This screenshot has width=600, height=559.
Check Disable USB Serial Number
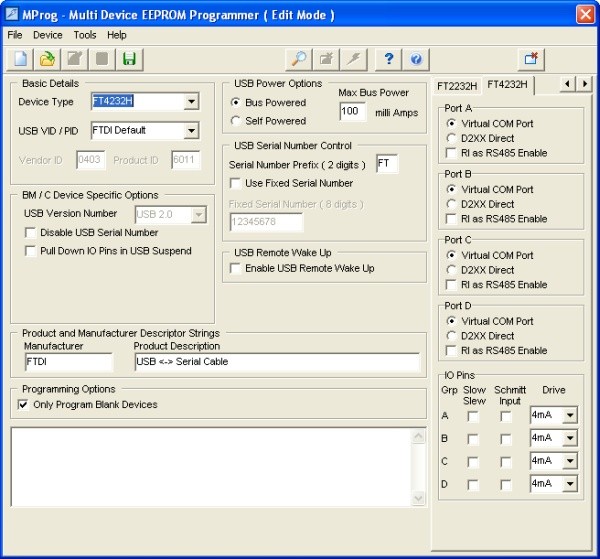pyautogui.click(x=30, y=233)
